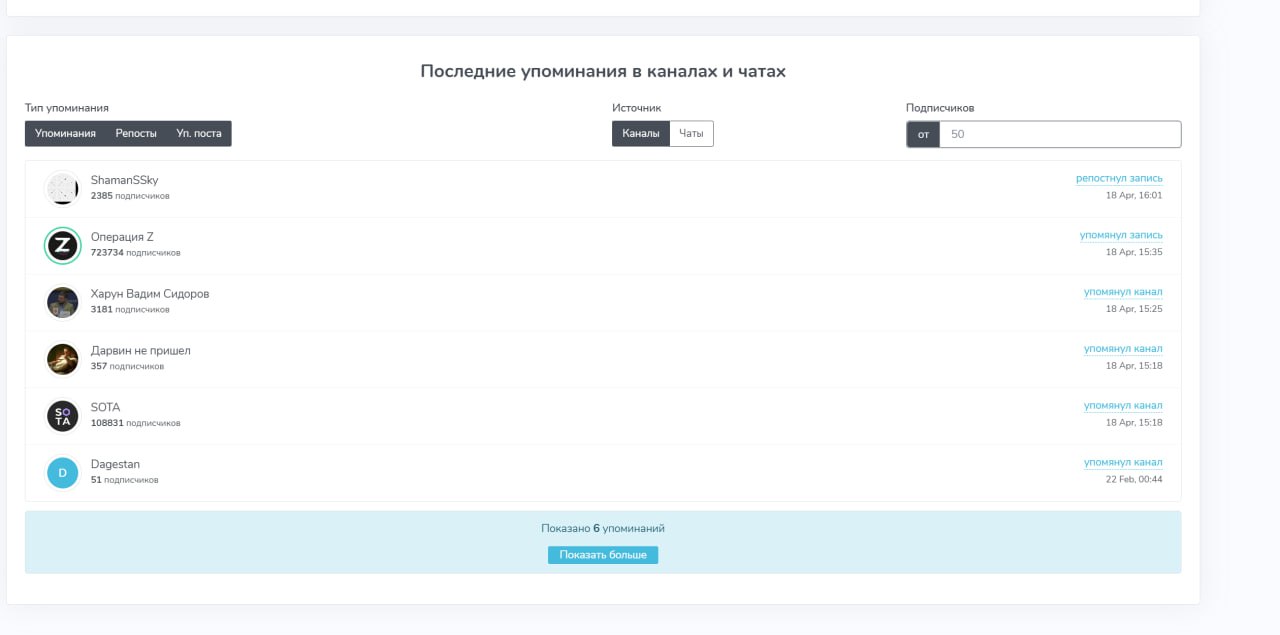Open упомянул канал link for Дарвин не пришел

1123,349
